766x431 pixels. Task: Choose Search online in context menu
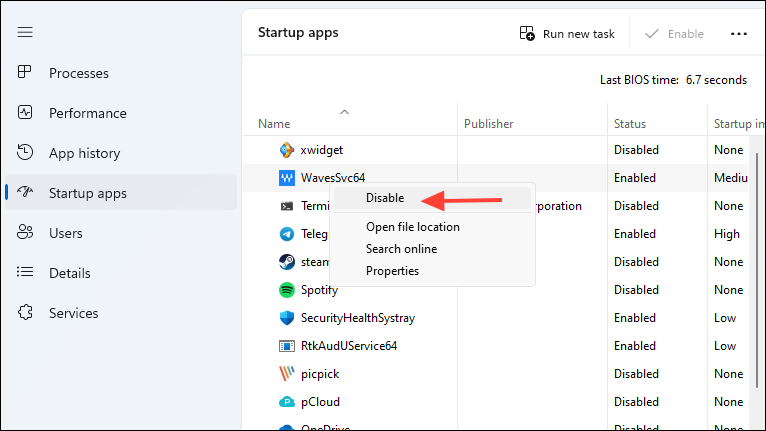coord(402,249)
